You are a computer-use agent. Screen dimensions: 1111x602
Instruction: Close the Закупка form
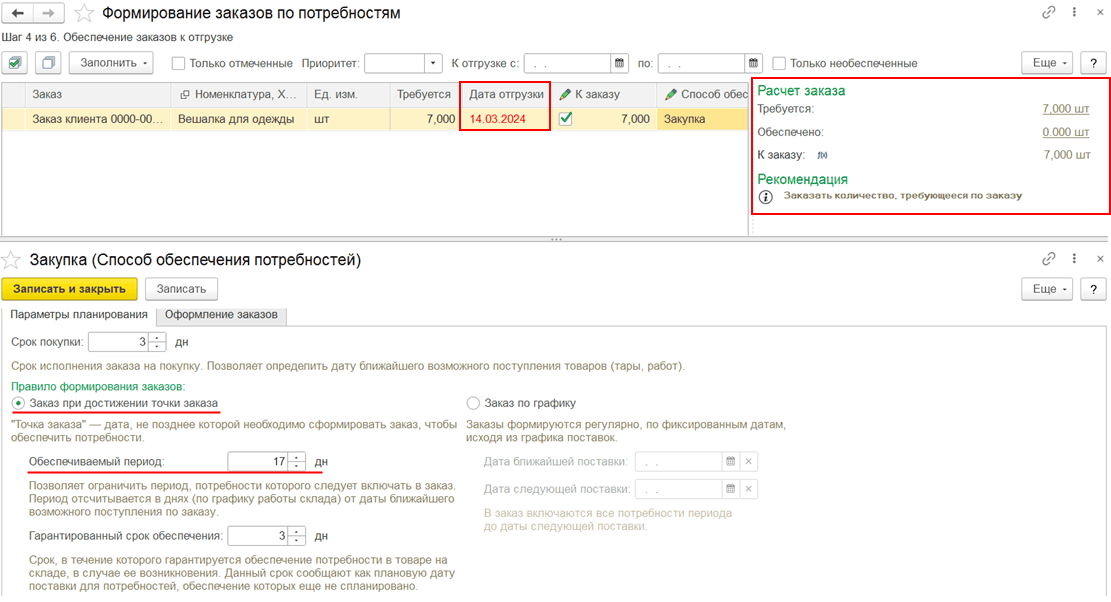(1100, 259)
